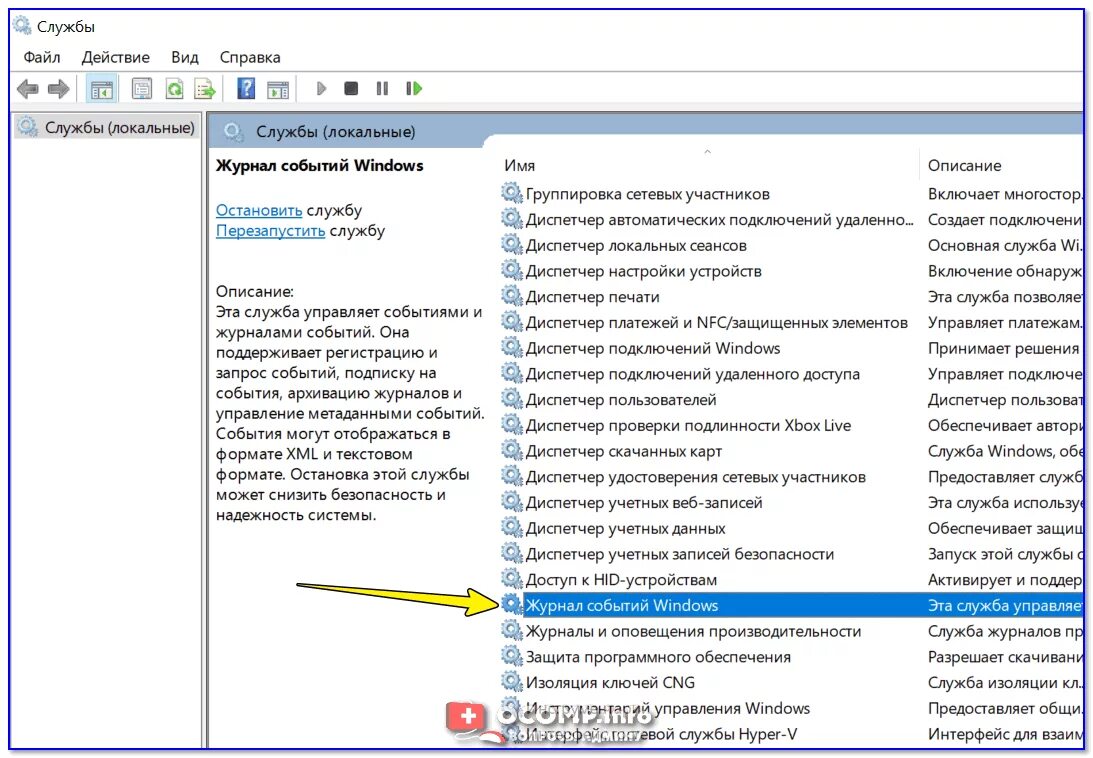Click the Остановить service link
1093x758 pixels.
259,210
